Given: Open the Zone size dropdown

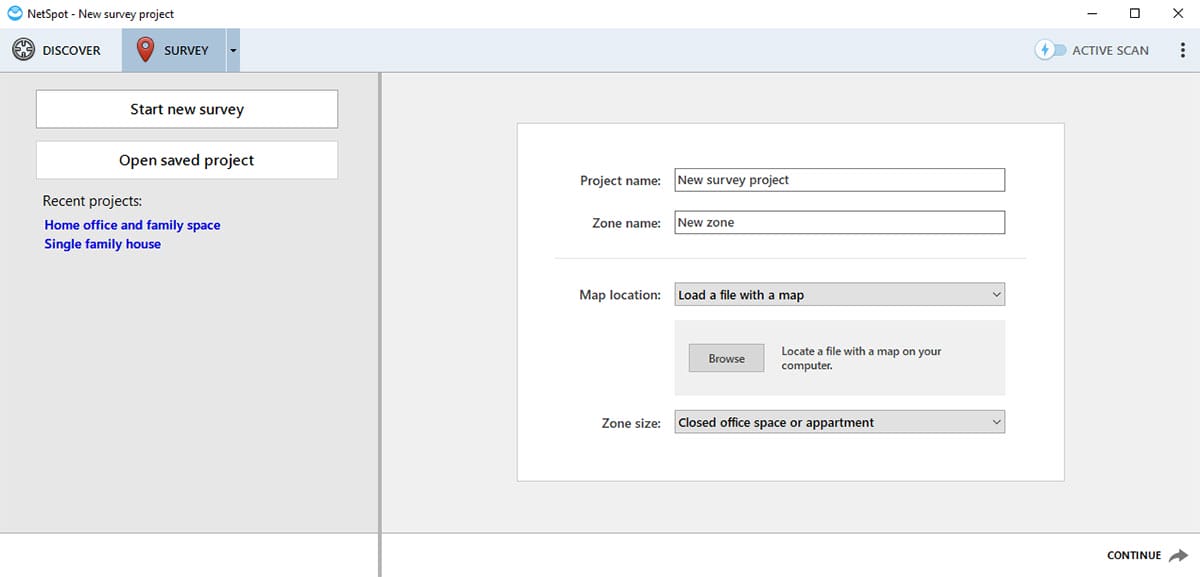Looking at the screenshot, I should pos(839,423).
